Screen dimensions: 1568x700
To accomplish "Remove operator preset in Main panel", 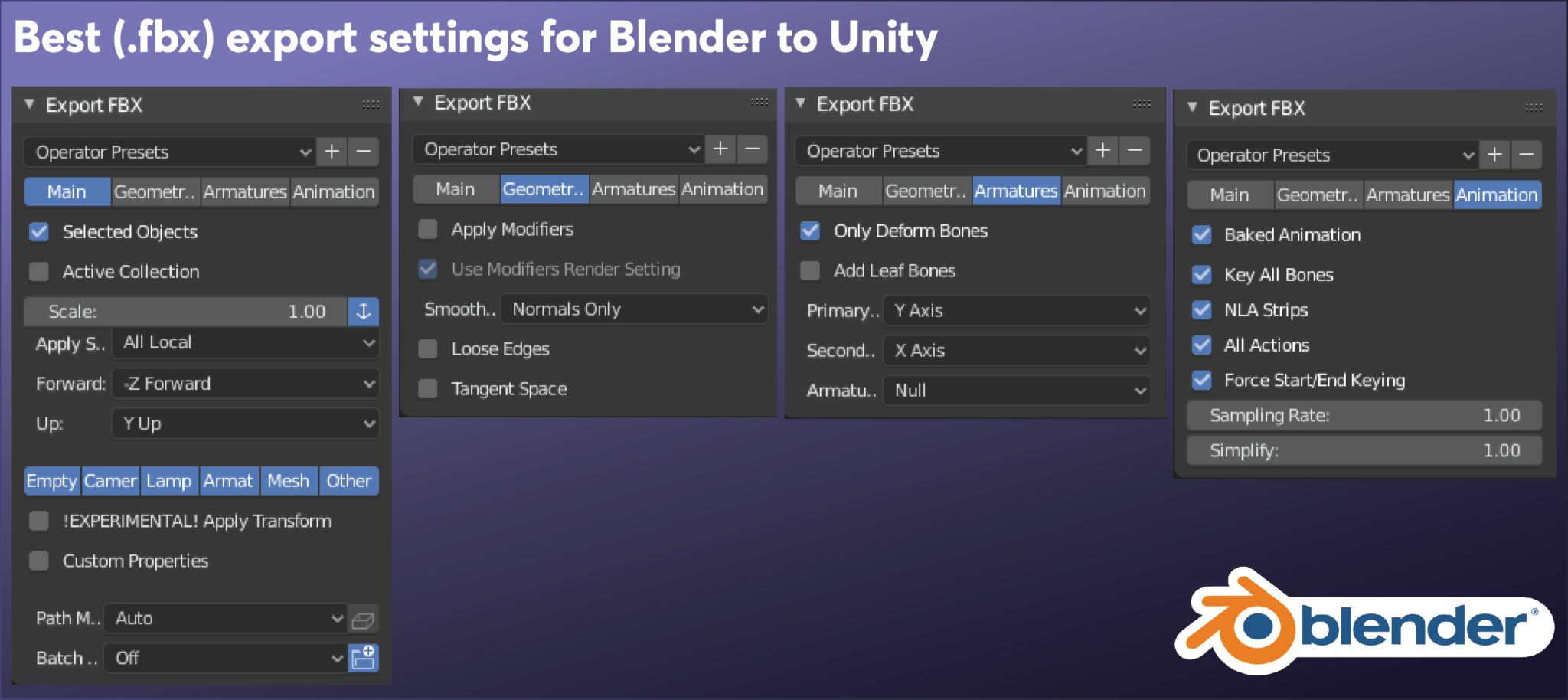I will tap(364, 152).
